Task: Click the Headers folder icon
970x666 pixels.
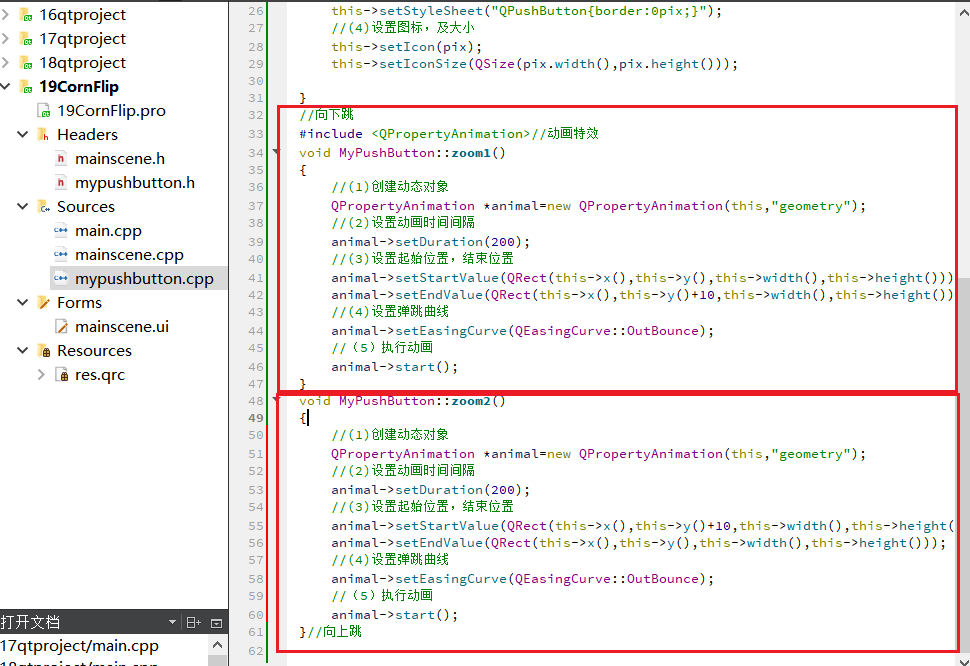Action: (x=43, y=135)
